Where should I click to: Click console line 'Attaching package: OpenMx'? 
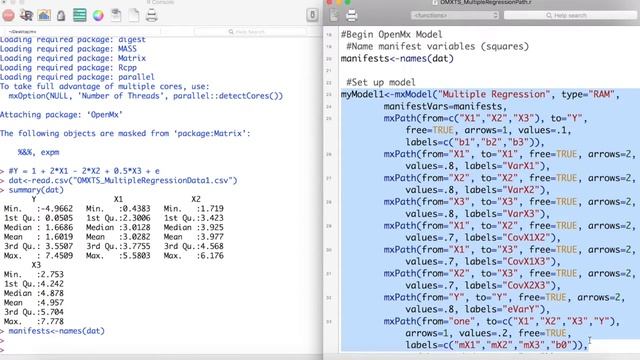coord(61,115)
